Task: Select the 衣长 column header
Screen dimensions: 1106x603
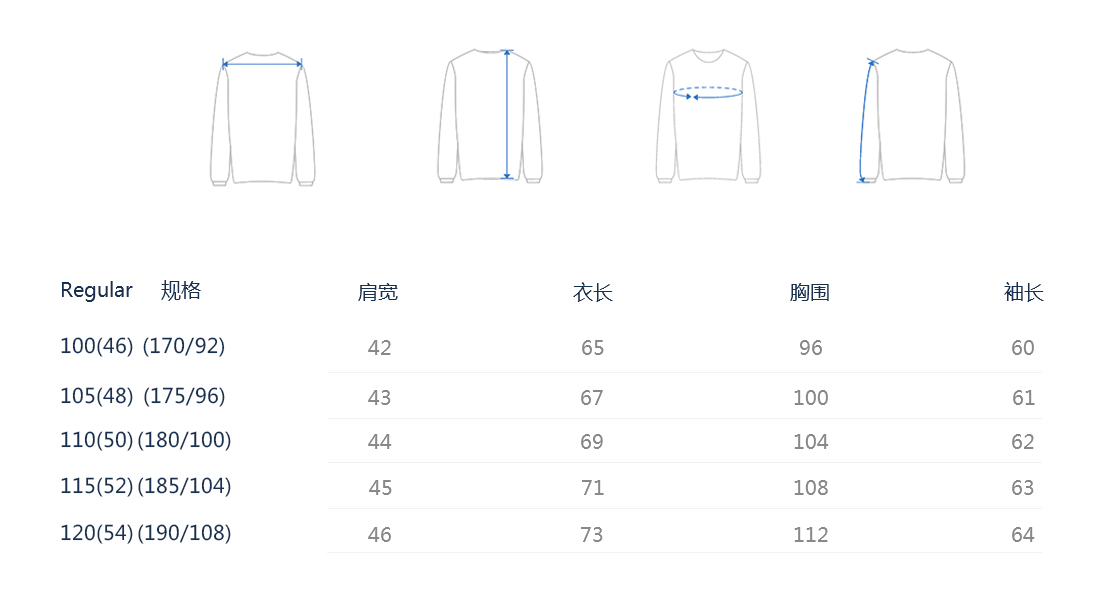Action: click(592, 292)
